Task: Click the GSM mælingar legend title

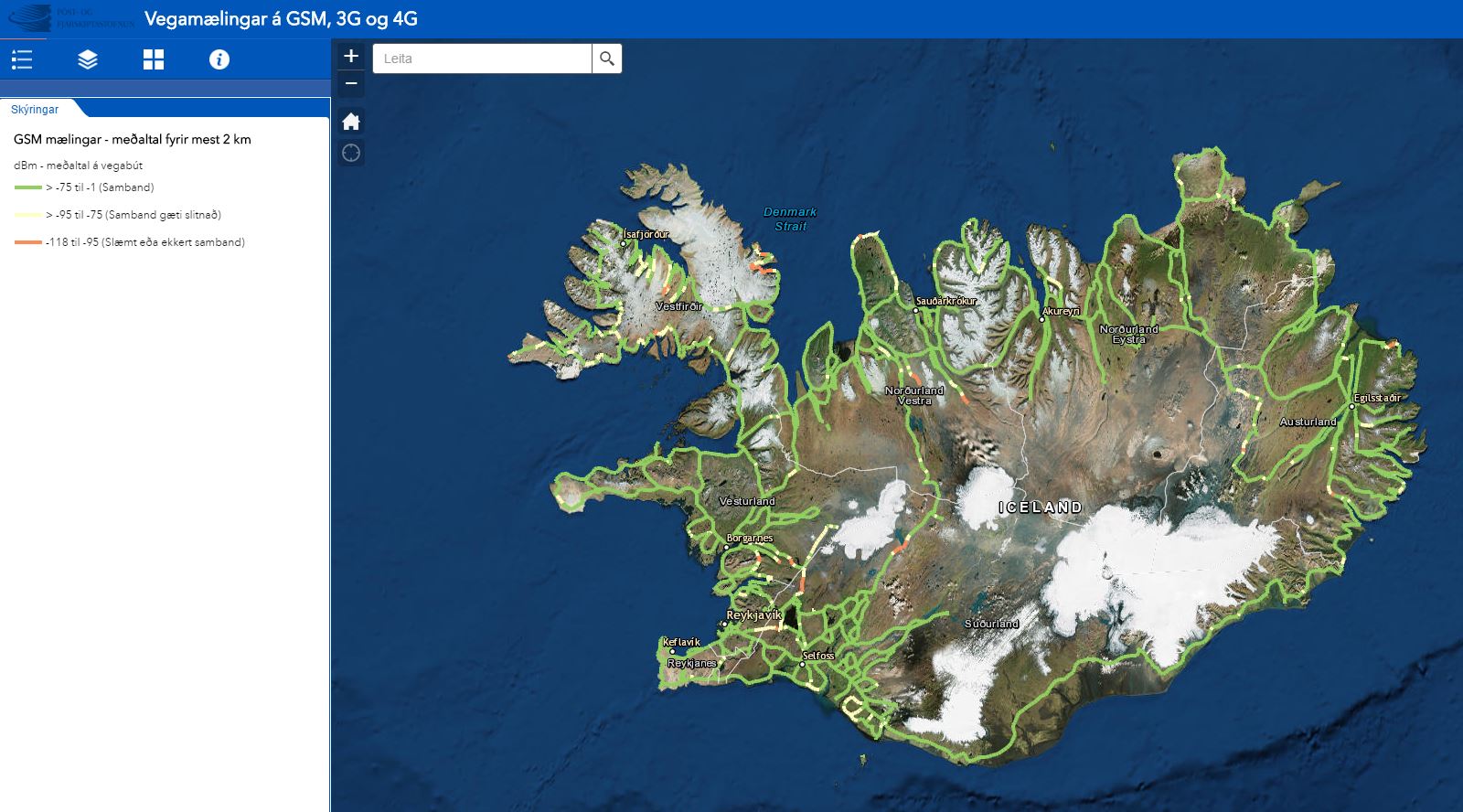Action: click(x=133, y=140)
